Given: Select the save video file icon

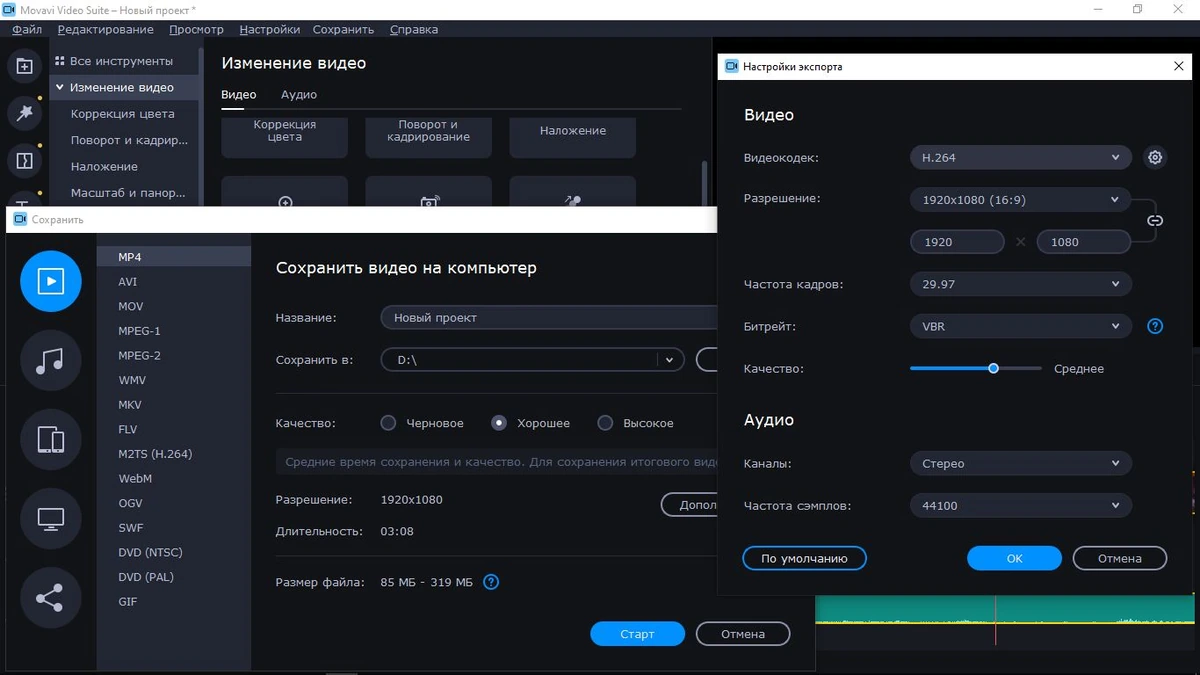Looking at the screenshot, I should tap(51, 281).
